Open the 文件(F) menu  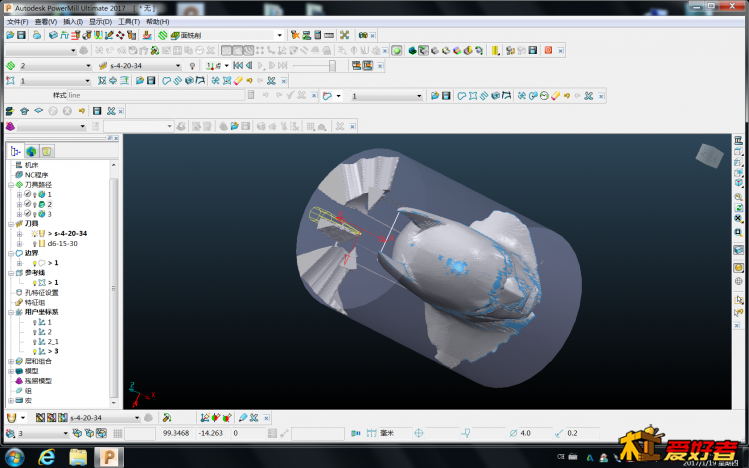coord(17,21)
